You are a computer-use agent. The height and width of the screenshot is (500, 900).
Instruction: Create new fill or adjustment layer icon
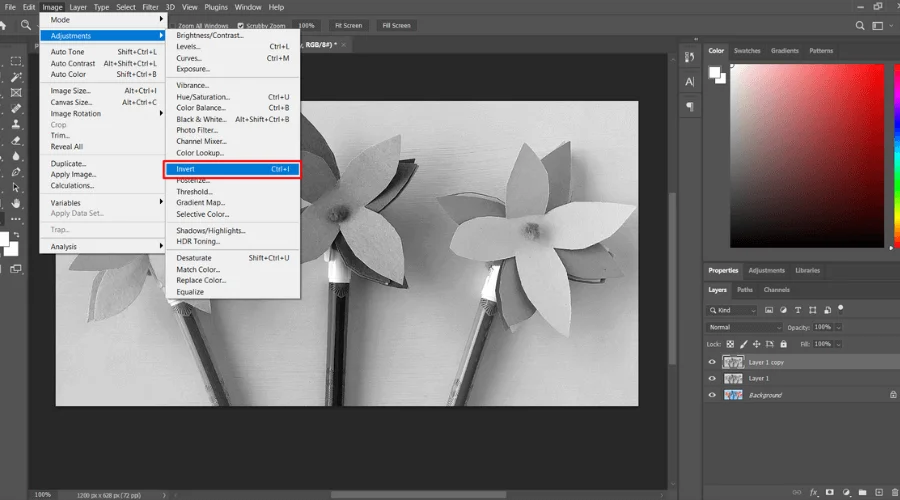846,492
